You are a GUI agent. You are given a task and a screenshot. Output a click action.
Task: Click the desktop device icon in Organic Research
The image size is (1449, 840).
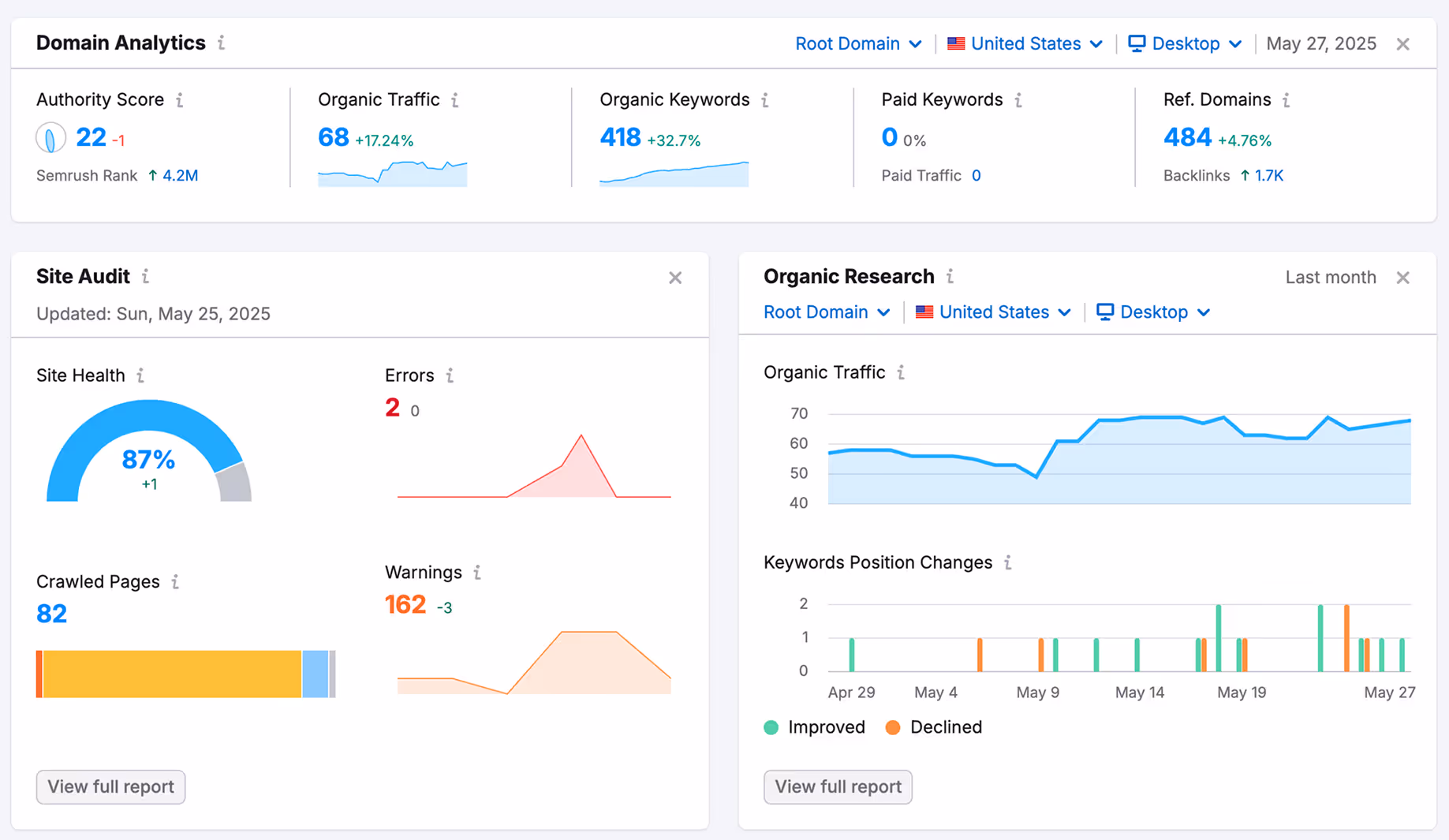(x=1105, y=312)
